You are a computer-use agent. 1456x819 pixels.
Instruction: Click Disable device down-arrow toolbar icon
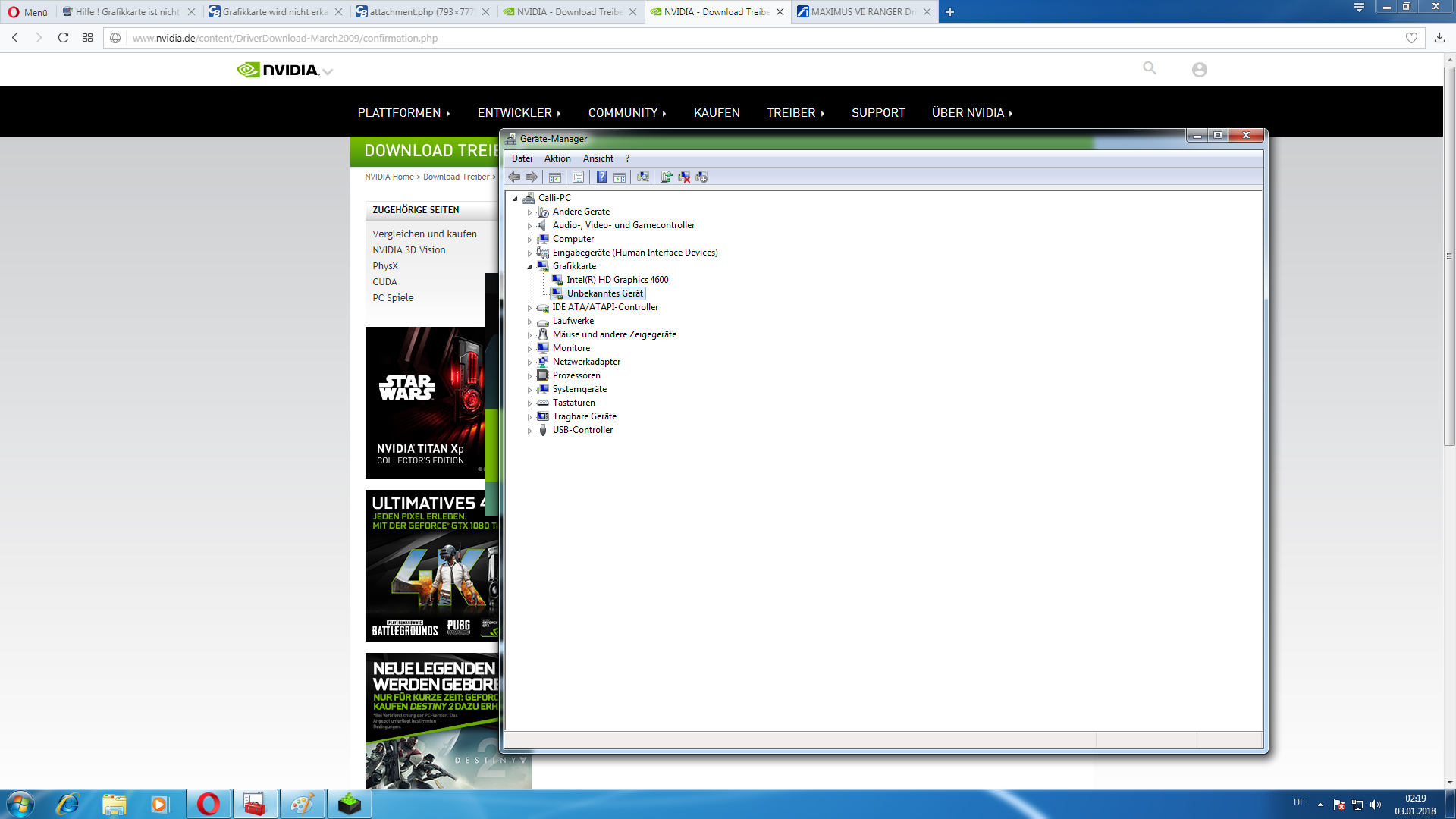tap(701, 177)
